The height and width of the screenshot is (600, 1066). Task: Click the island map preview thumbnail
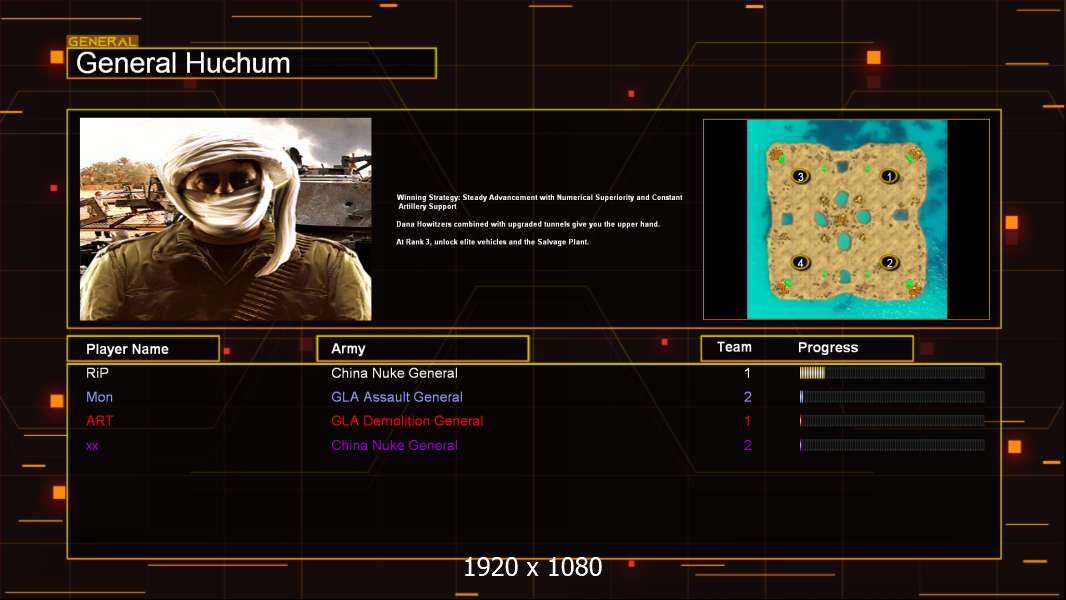(846, 219)
